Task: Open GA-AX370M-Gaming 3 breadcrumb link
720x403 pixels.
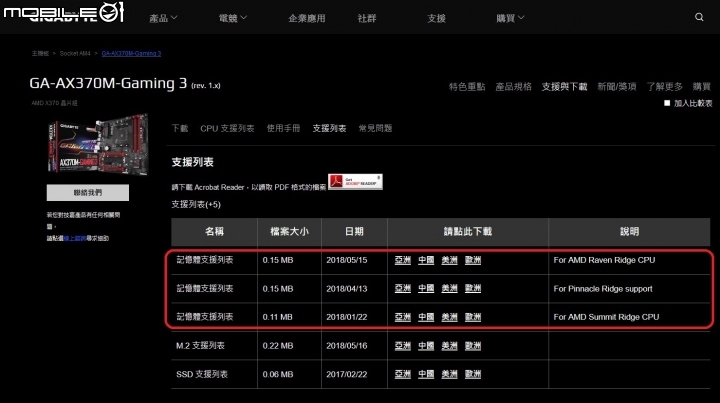Action: [131, 53]
